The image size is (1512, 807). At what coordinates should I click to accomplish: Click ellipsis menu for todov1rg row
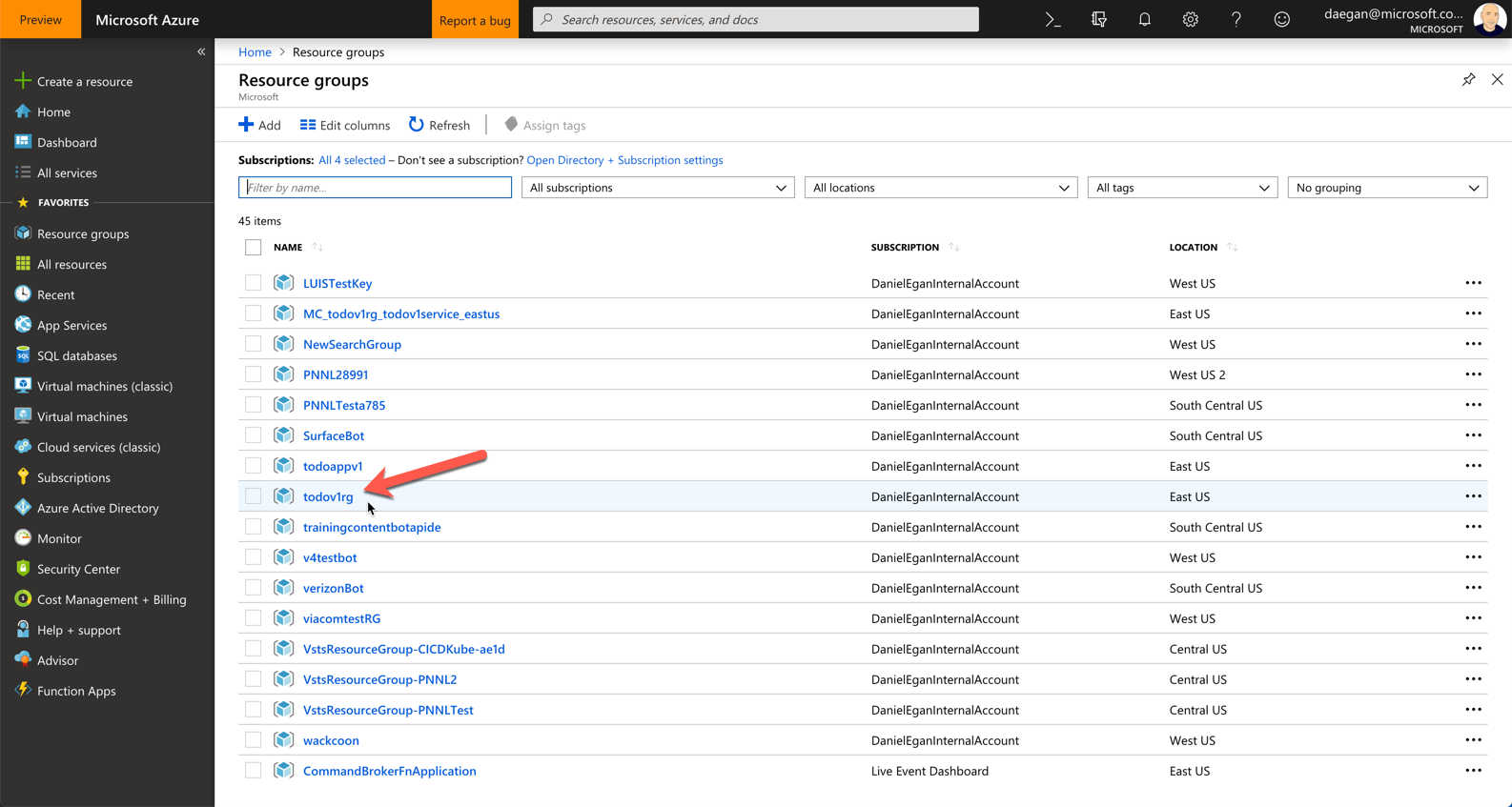[1473, 496]
